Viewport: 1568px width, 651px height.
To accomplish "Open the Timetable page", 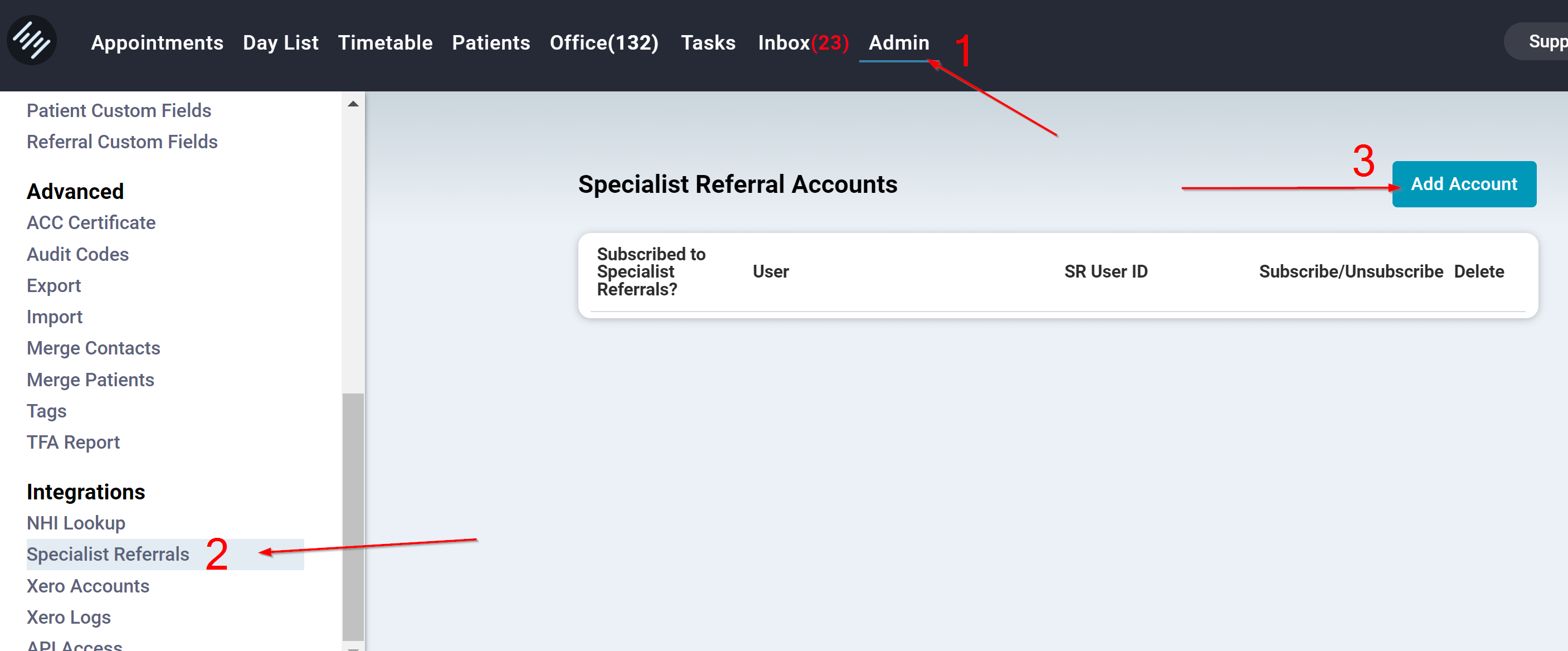I will click(384, 42).
